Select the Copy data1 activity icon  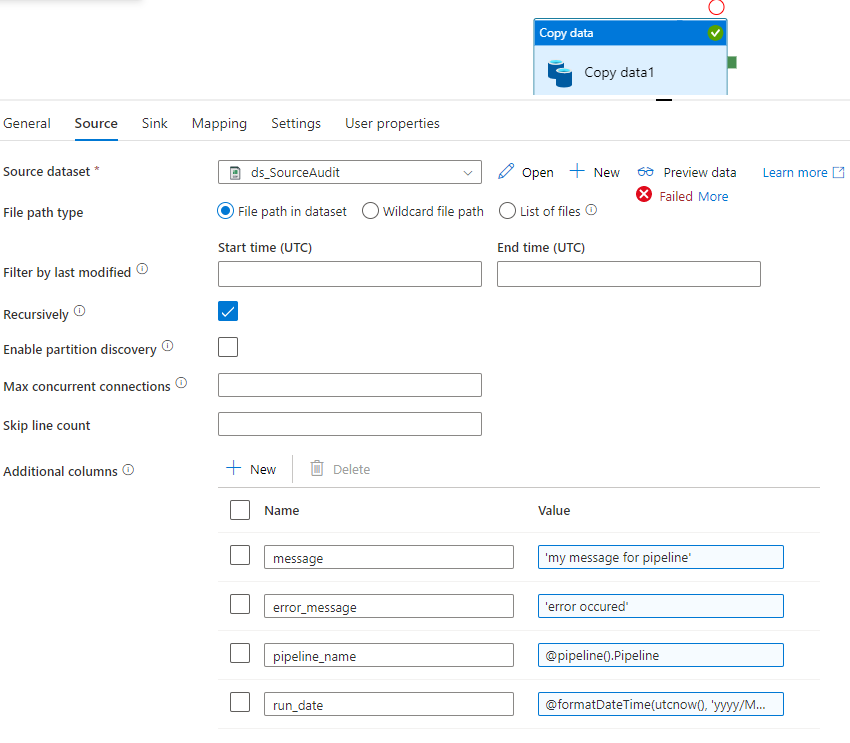pos(561,72)
